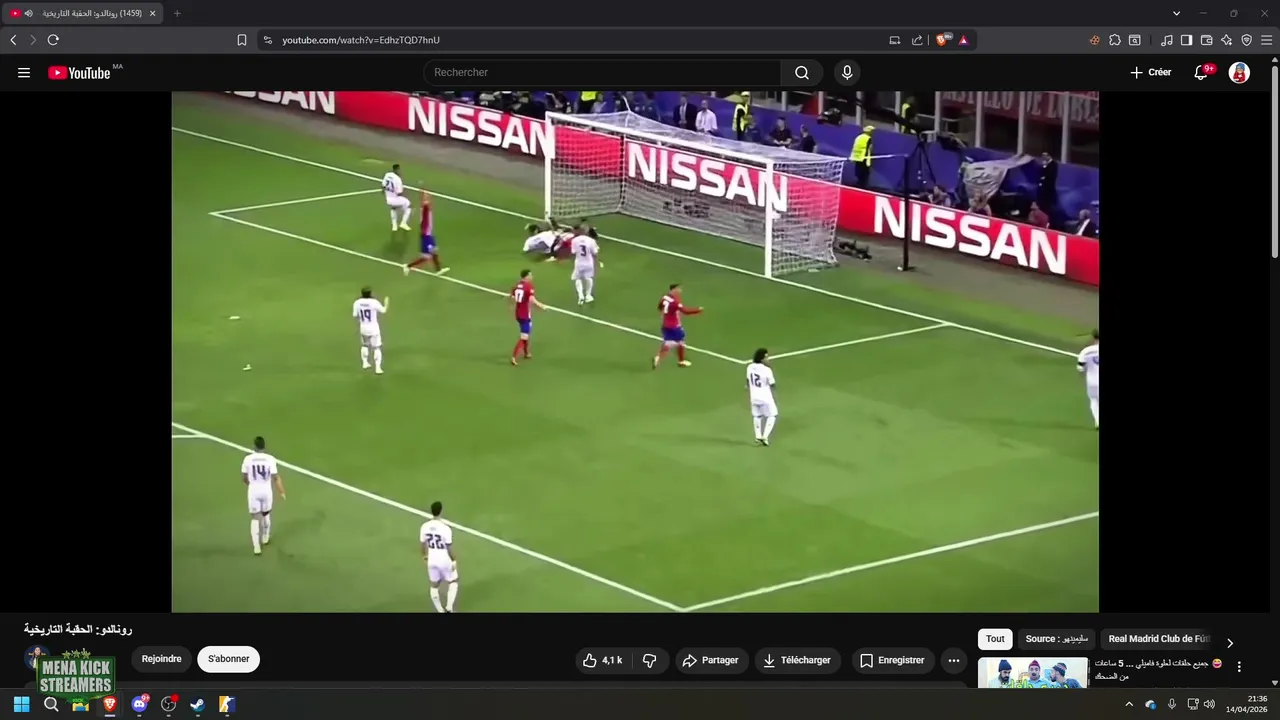1280x720 pixels.
Task: Open OBS Studio from the taskbar
Action: (x=168, y=704)
